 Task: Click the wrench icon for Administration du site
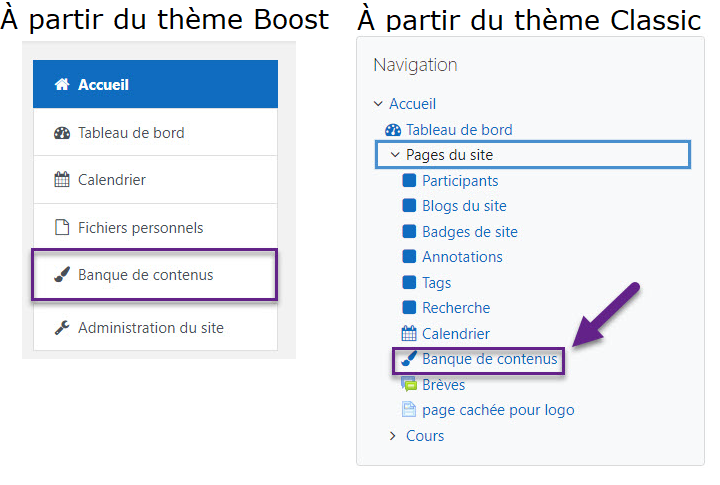coord(62,327)
